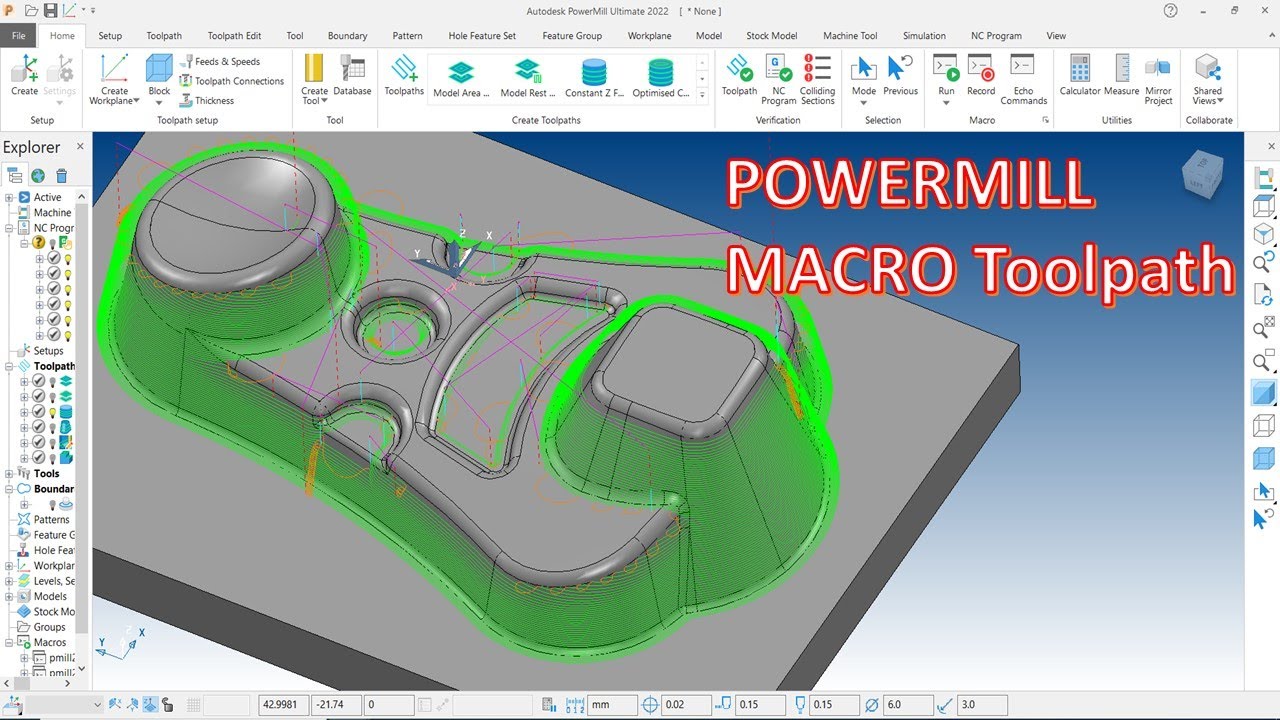Select Setups in Explorer tree
The image size is (1280, 720).
click(x=48, y=351)
